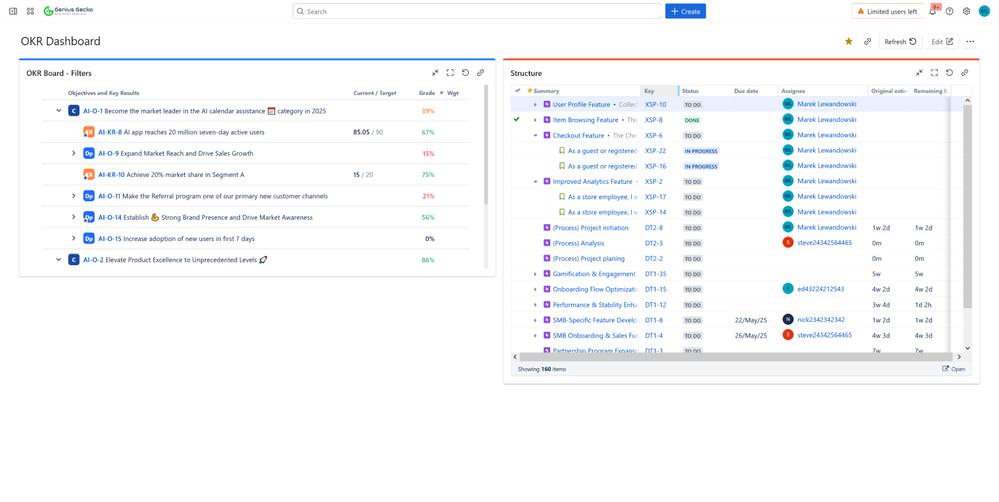This screenshot has height=502, width=999.
Task: Click the epic icon of User Profile Feature
Action: (547, 104)
